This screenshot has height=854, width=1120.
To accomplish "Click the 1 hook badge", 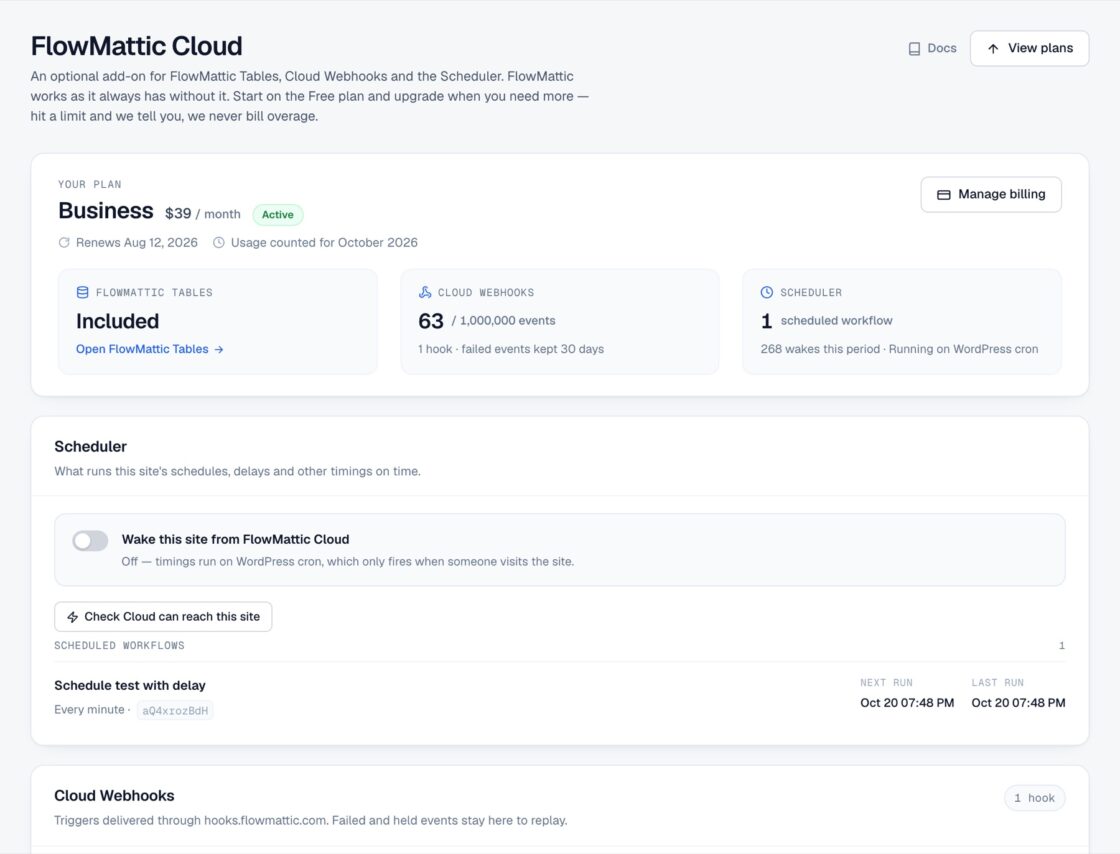I will (1034, 798).
